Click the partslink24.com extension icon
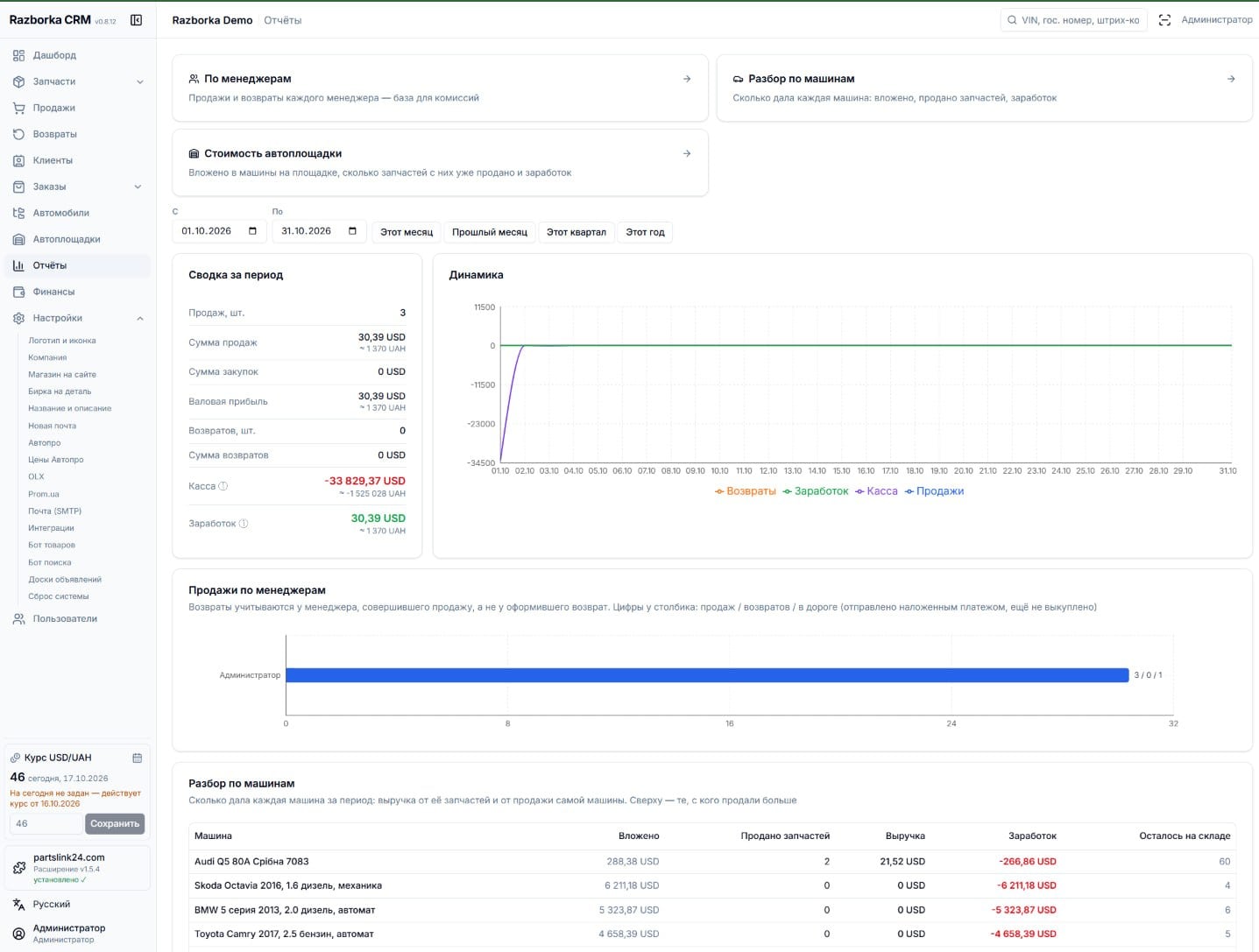Image resolution: width=1259 pixels, height=952 pixels. click(x=19, y=868)
